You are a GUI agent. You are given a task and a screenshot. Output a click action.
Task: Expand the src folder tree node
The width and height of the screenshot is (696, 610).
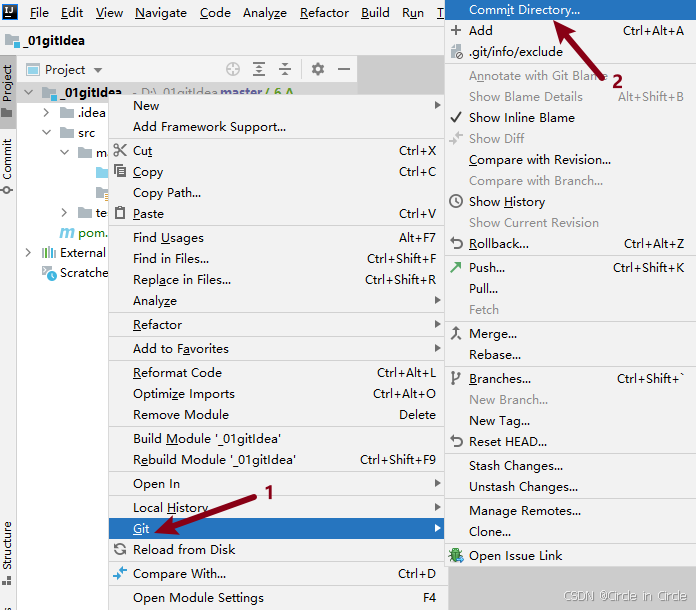click(47, 133)
